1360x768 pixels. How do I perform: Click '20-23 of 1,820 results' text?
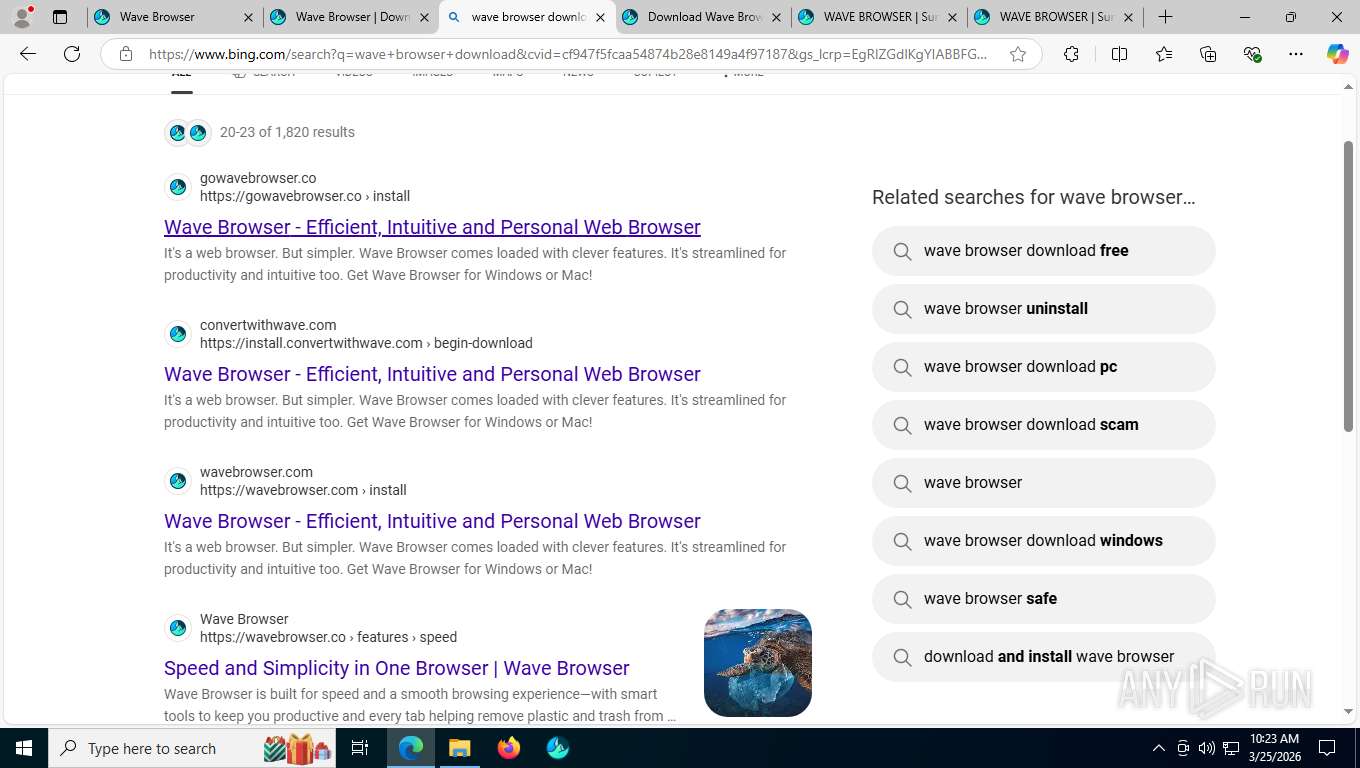pos(287,132)
